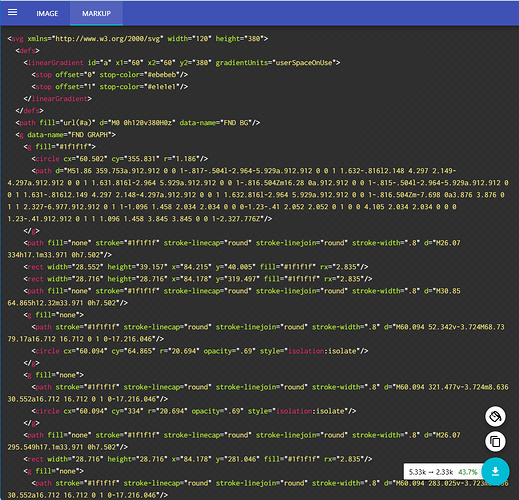The image size is (519, 500).
Task: Click the circle with cy="64.865" line
Action: coord(200,351)
